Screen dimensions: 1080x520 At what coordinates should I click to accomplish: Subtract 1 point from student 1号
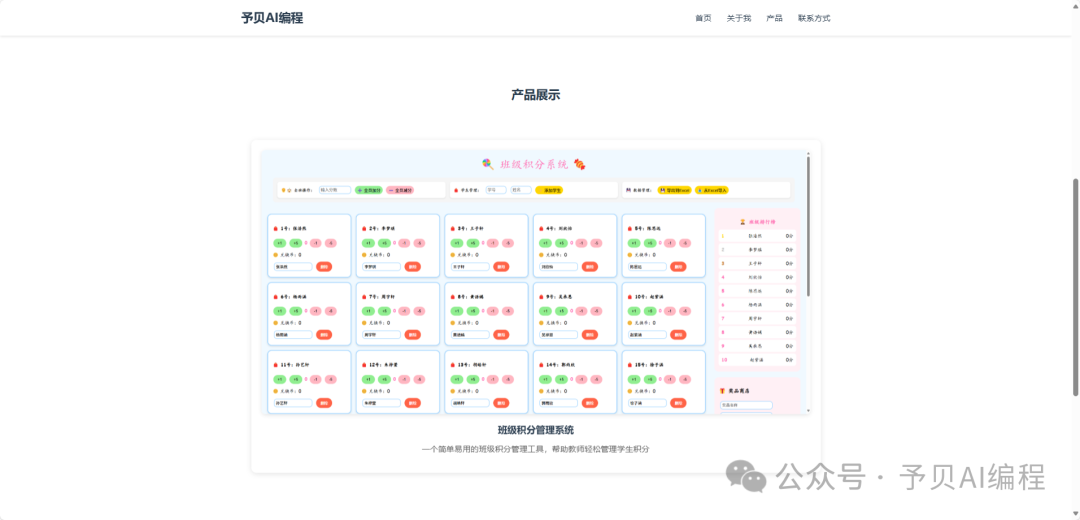(x=315, y=243)
